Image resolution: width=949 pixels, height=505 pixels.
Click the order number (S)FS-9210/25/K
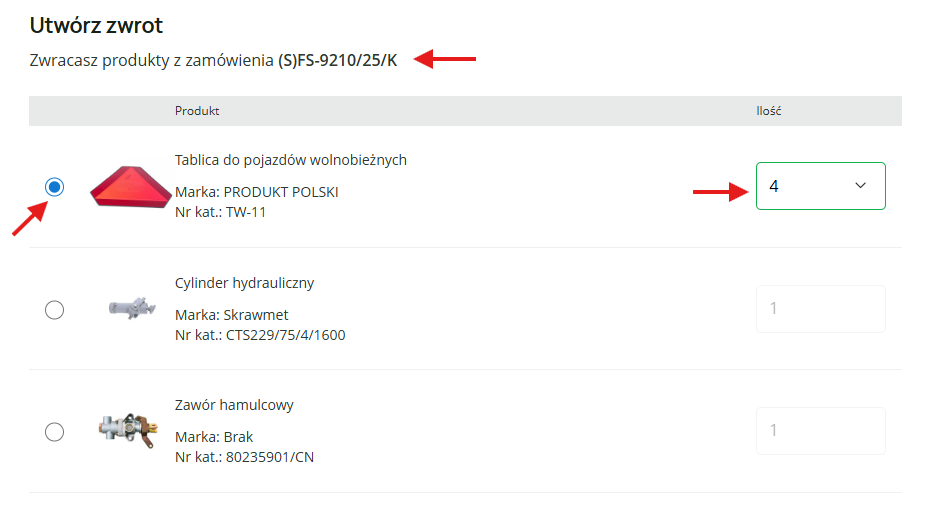(337, 61)
